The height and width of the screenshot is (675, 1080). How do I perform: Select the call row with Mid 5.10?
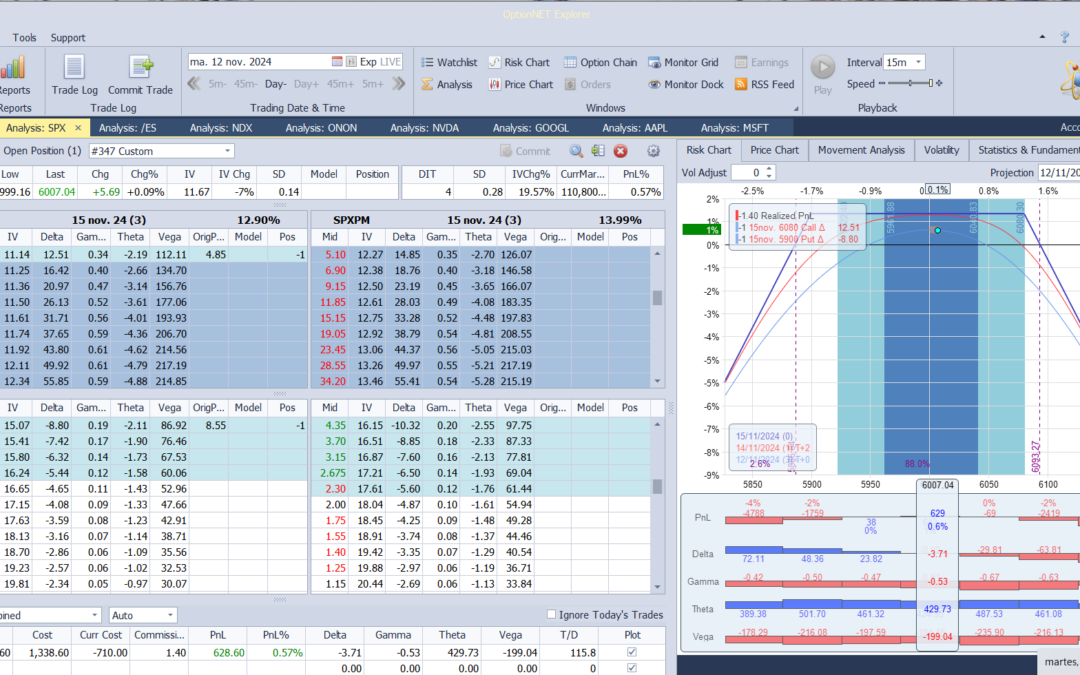481,255
